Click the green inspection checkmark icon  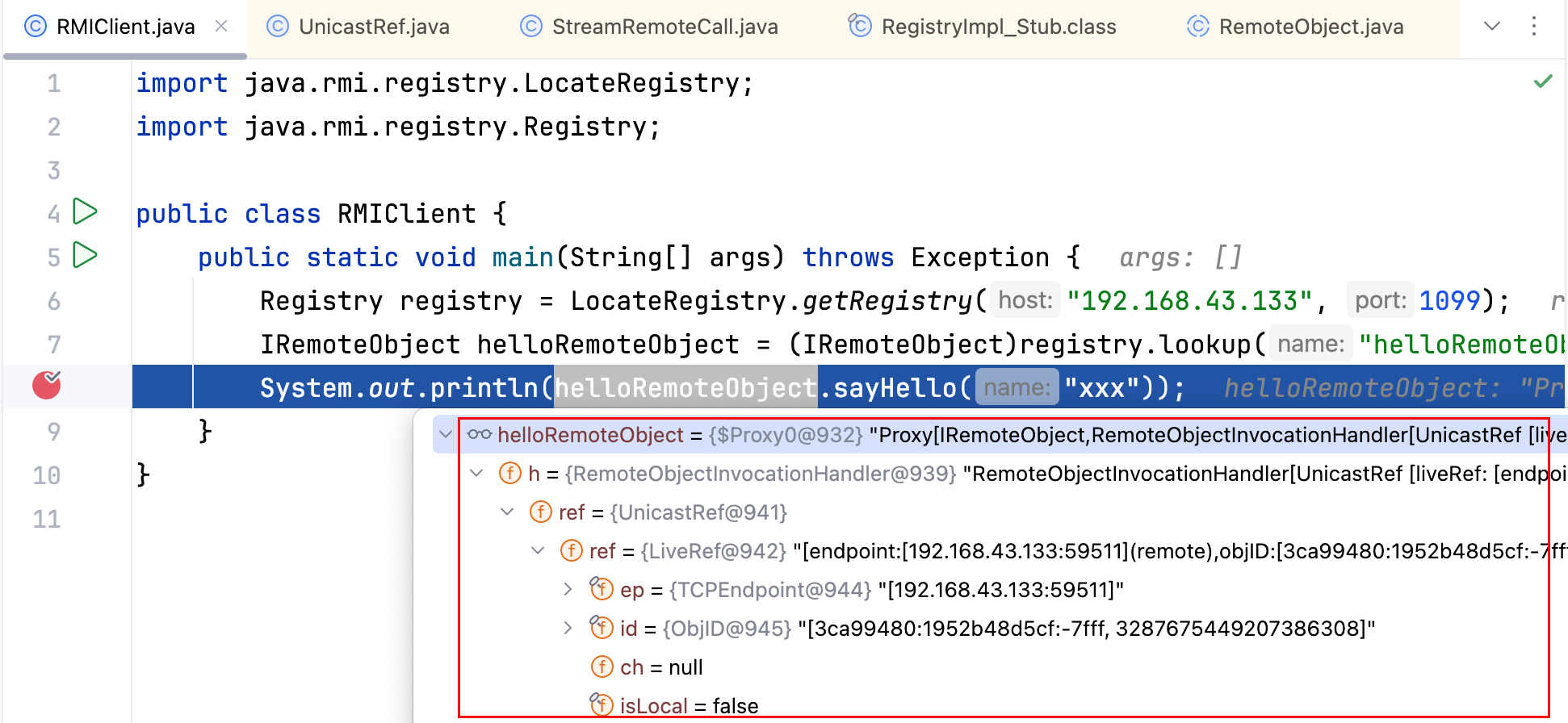coord(1543,81)
